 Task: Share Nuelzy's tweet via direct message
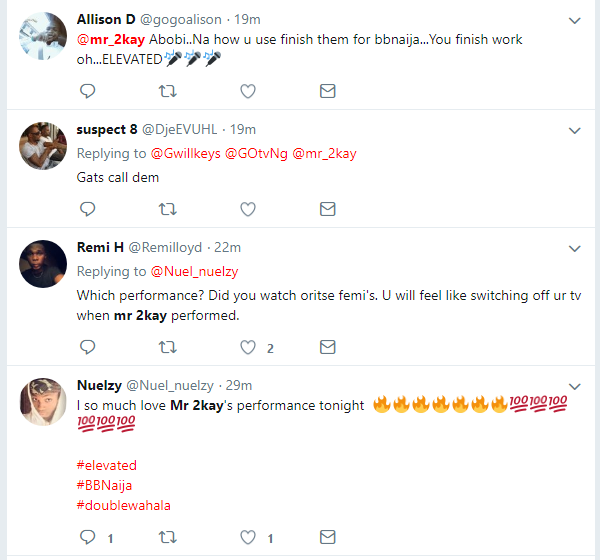point(327,538)
